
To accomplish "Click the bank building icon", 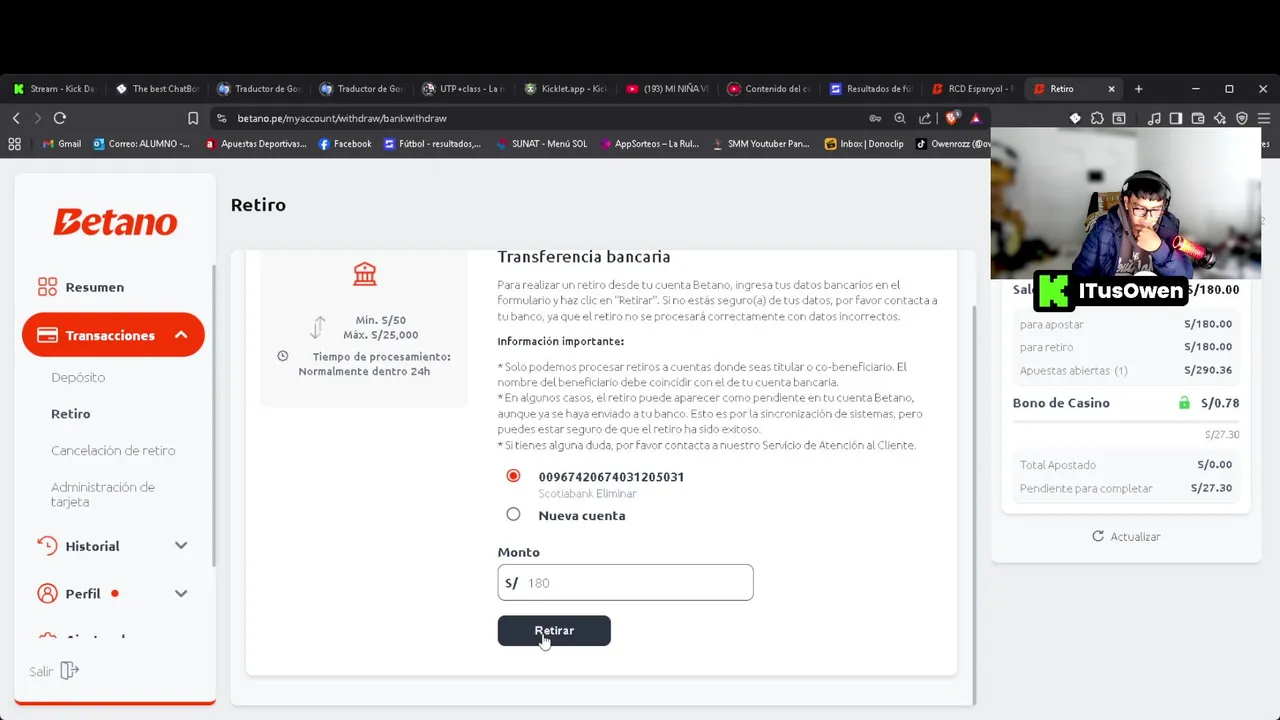I will coord(365,273).
